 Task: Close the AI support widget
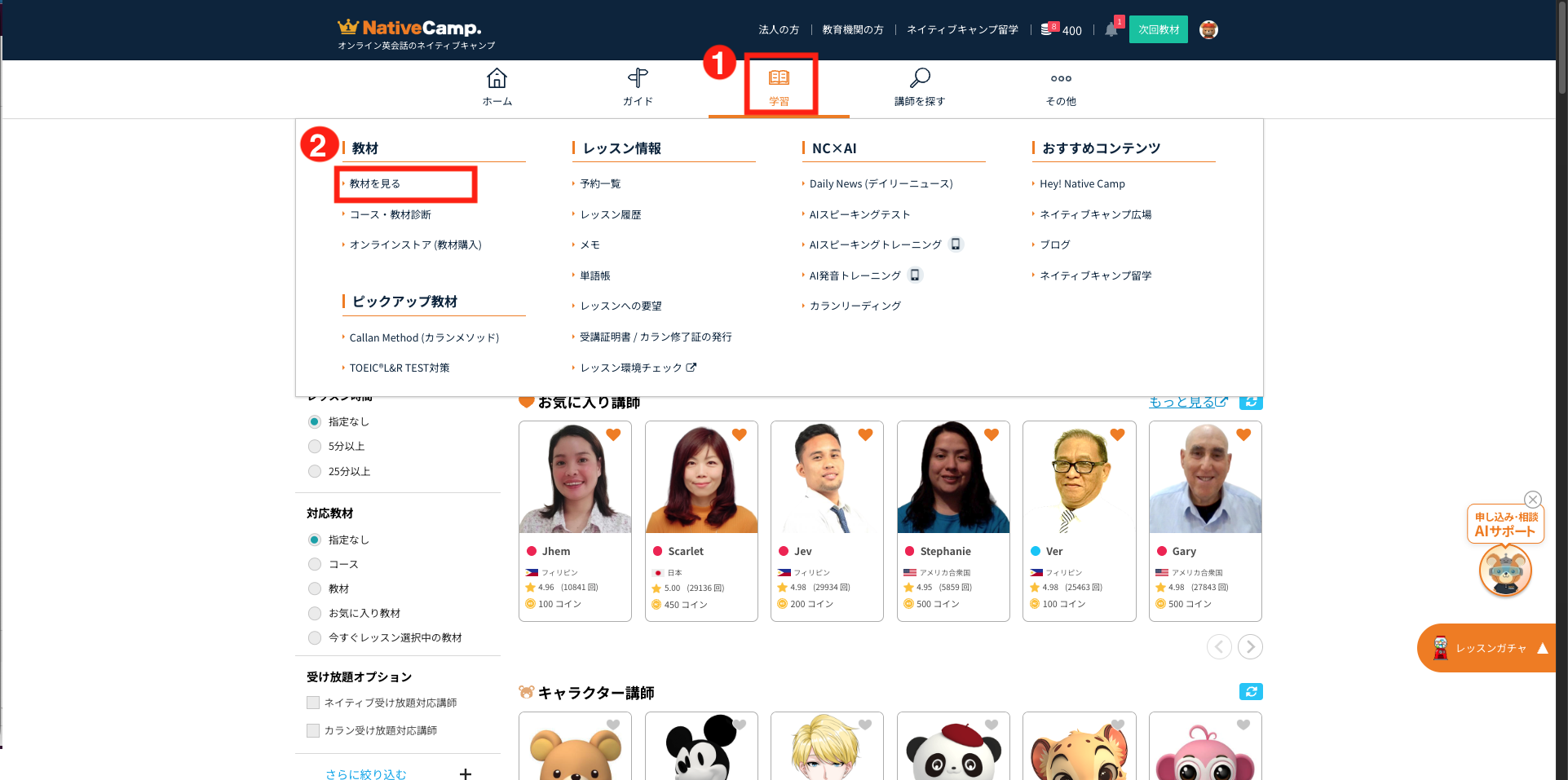point(1533,500)
